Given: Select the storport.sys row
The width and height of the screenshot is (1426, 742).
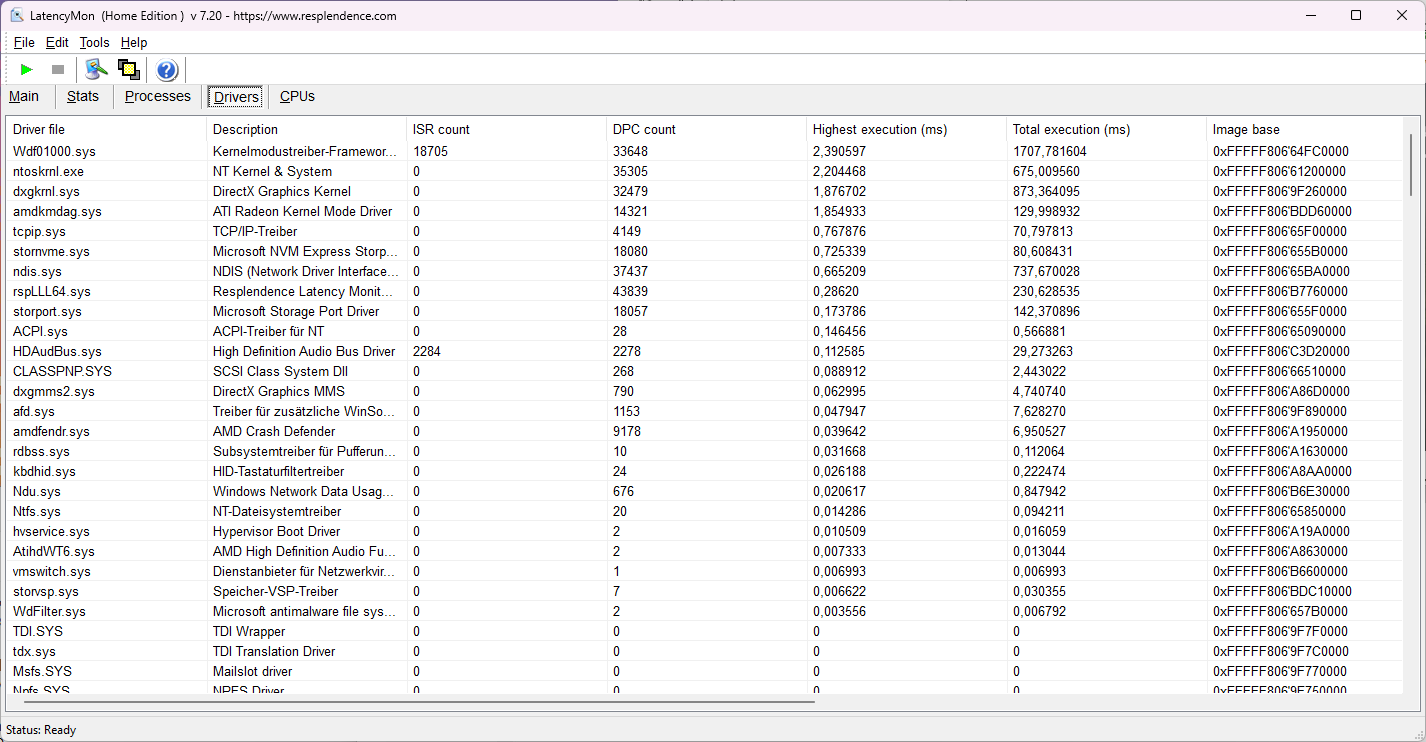Looking at the screenshot, I should click(705, 311).
